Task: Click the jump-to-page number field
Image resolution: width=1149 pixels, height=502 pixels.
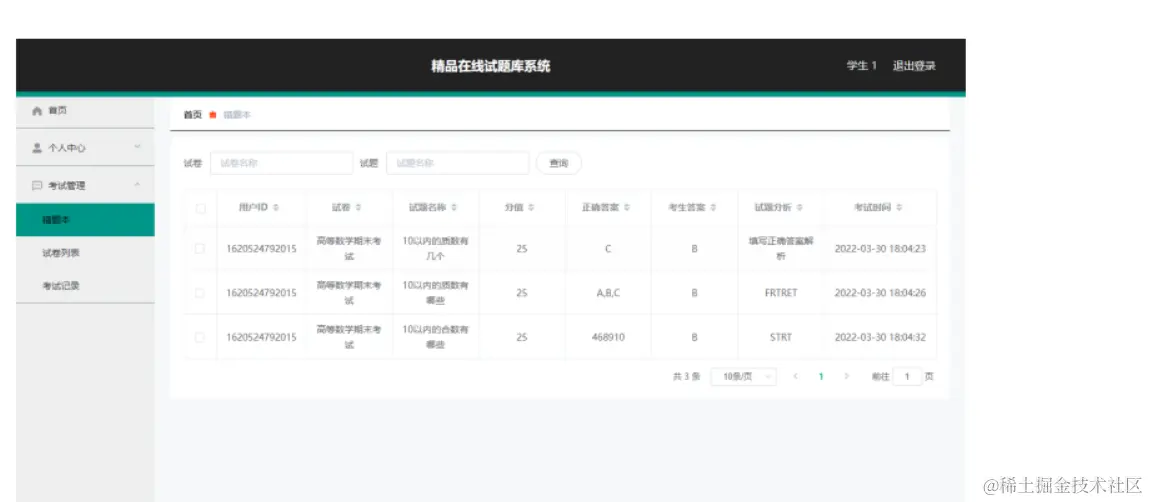Action: click(907, 377)
